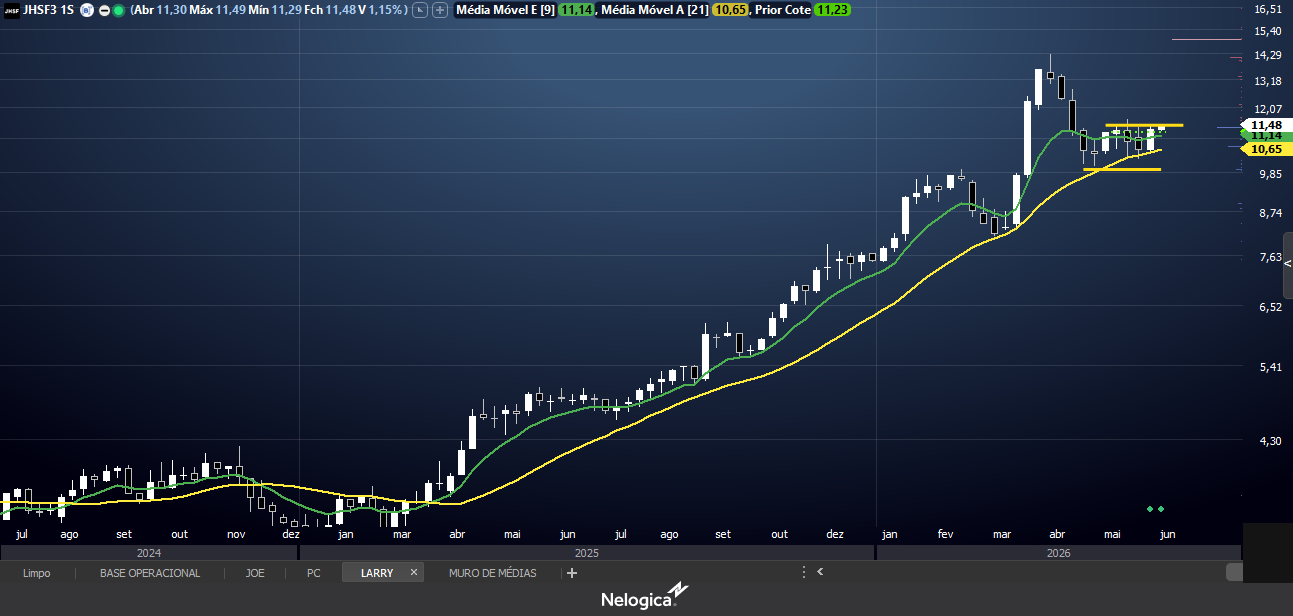Switch to the JOE tab
This screenshot has width=1293, height=616.
pos(255,573)
